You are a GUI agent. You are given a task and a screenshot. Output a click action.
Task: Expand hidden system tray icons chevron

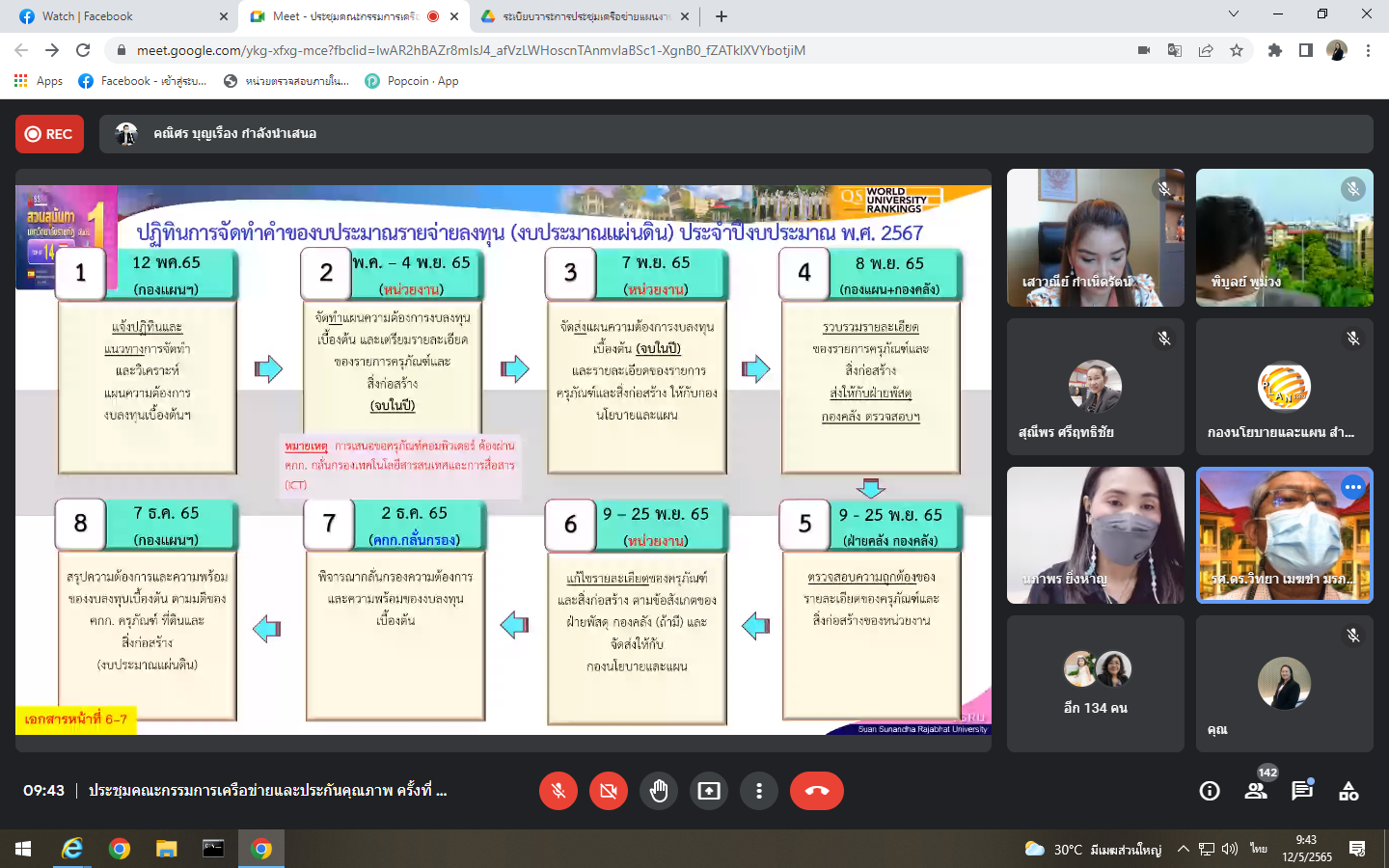pyautogui.click(x=1184, y=850)
